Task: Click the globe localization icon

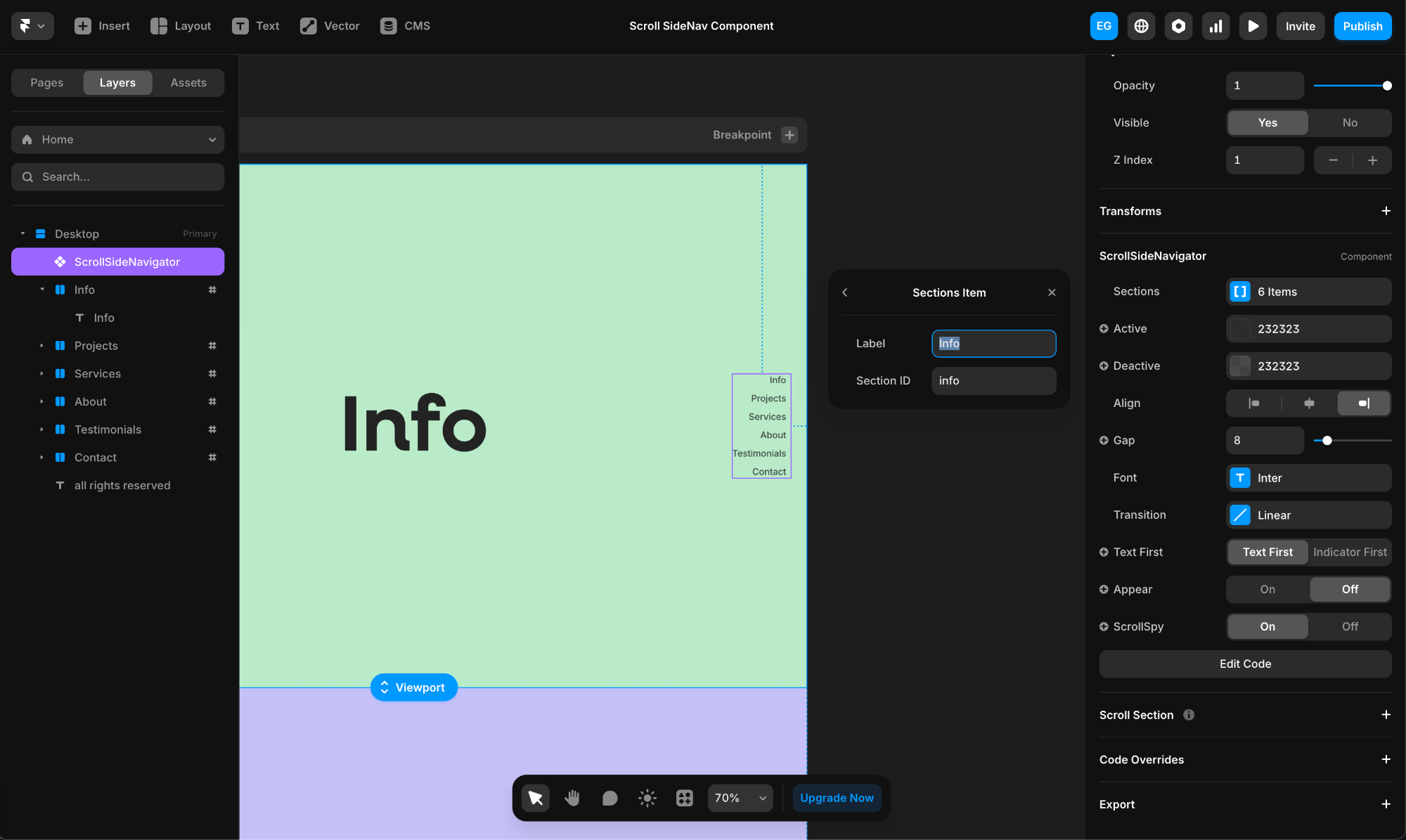Action: click(x=1141, y=26)
